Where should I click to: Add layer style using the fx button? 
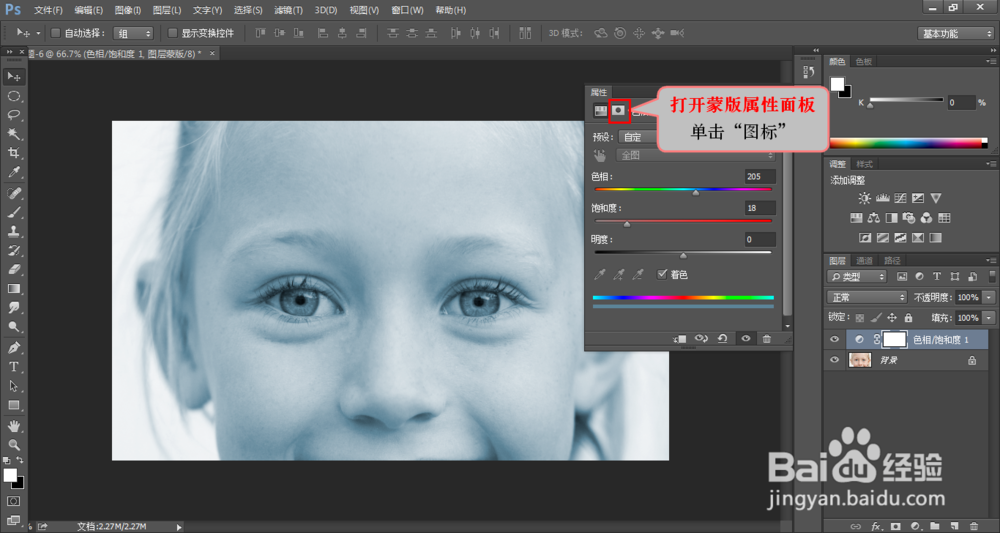876,526
